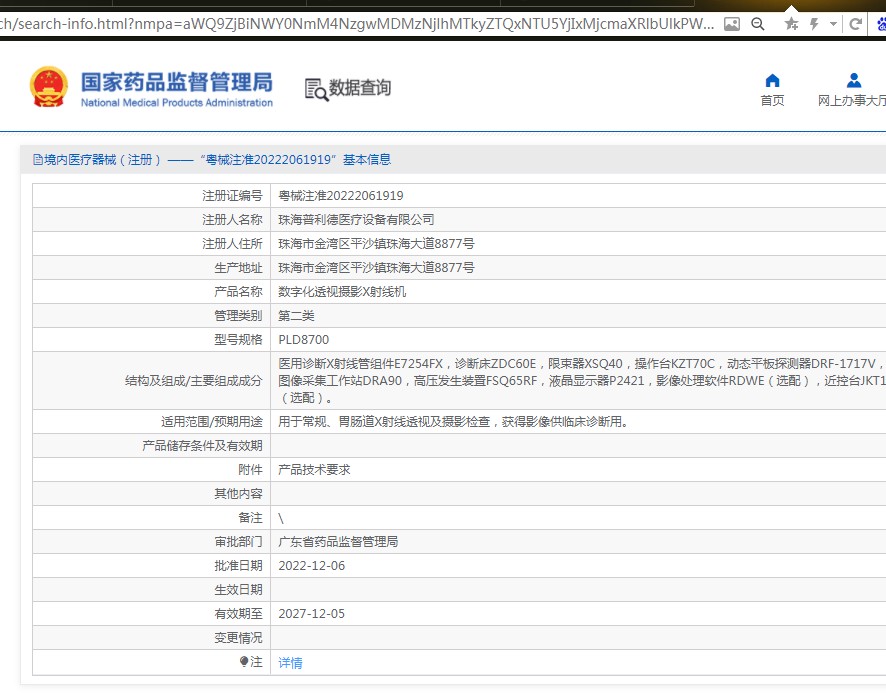Click the zoom-out magnifier icon in address bar
This screenshot has width=886, height=693.
758,23
